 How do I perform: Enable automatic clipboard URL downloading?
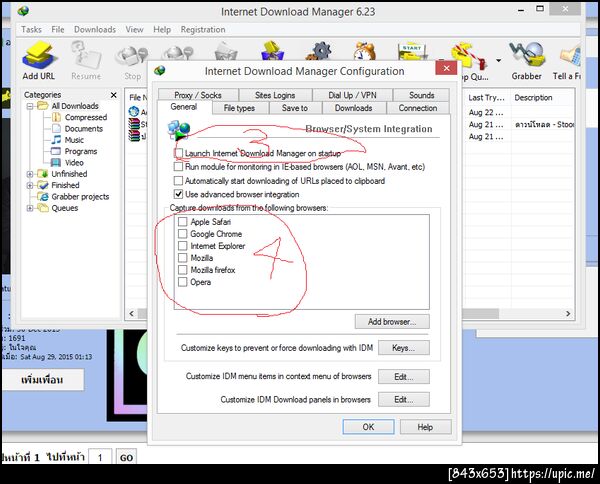click(x=178, y=181)
